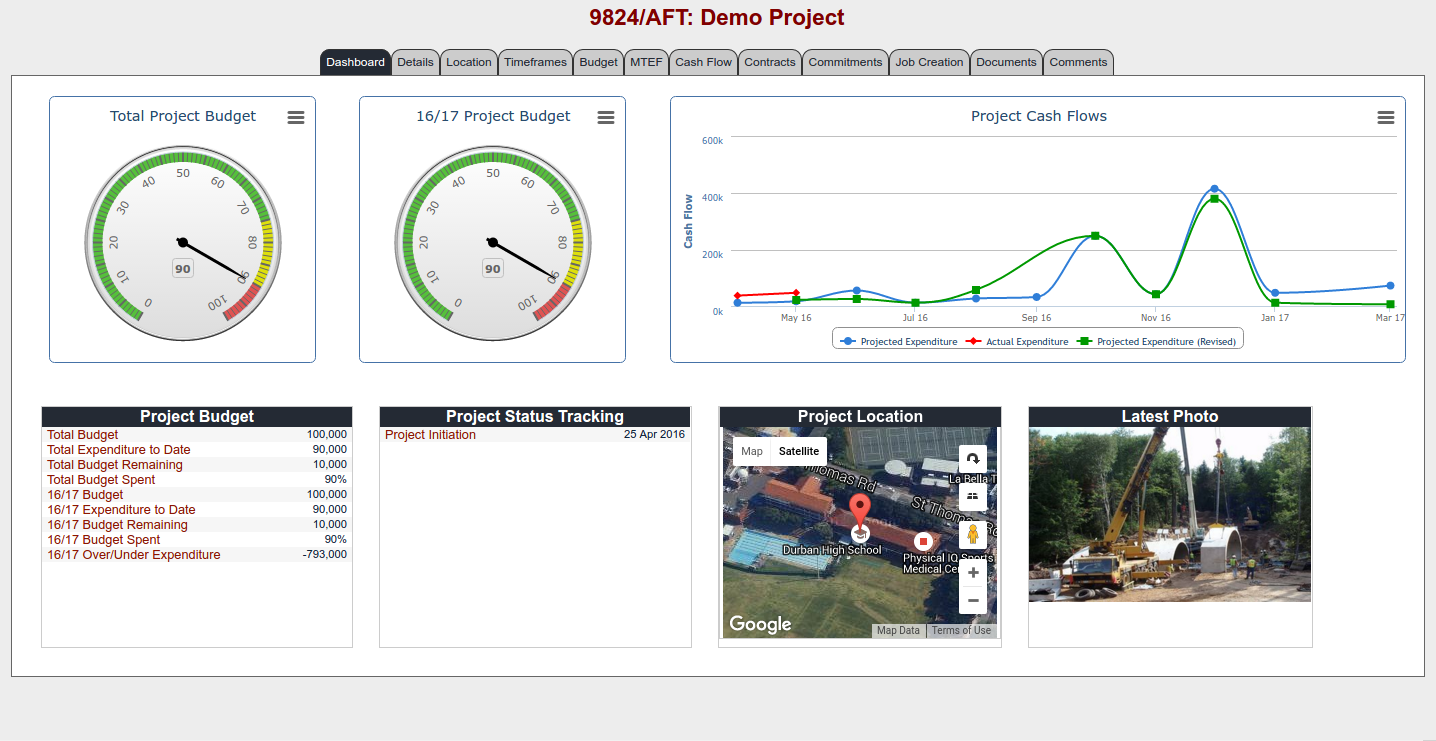The width and height of the screenshot is (1436, 741).
Task: Click the Physical IQ Sports marker icon
Action: [923, 540]
